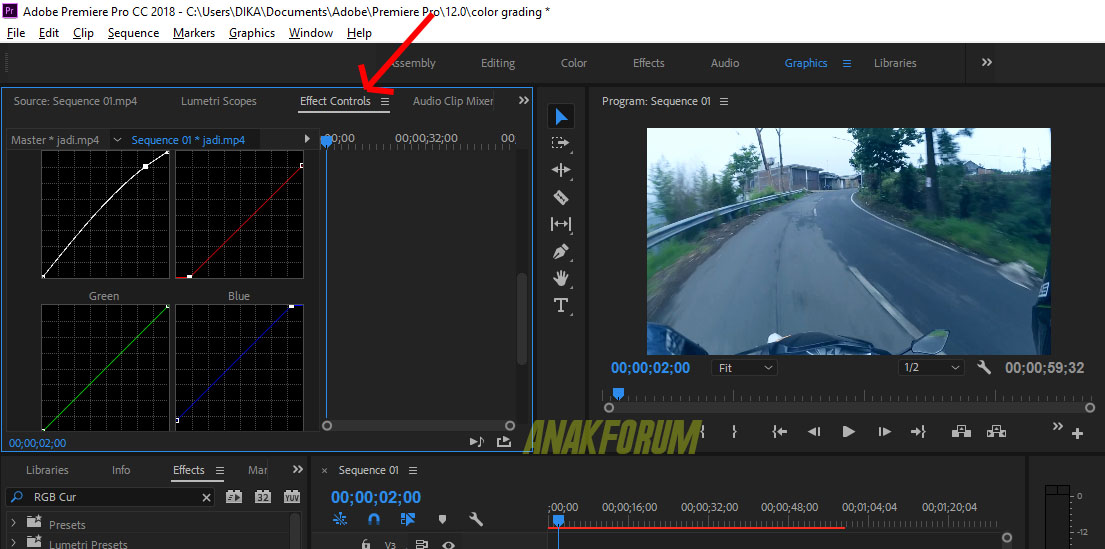The image size is (1105, 549).
Task: Toggle V3 track lock
Action: [366, 544]
